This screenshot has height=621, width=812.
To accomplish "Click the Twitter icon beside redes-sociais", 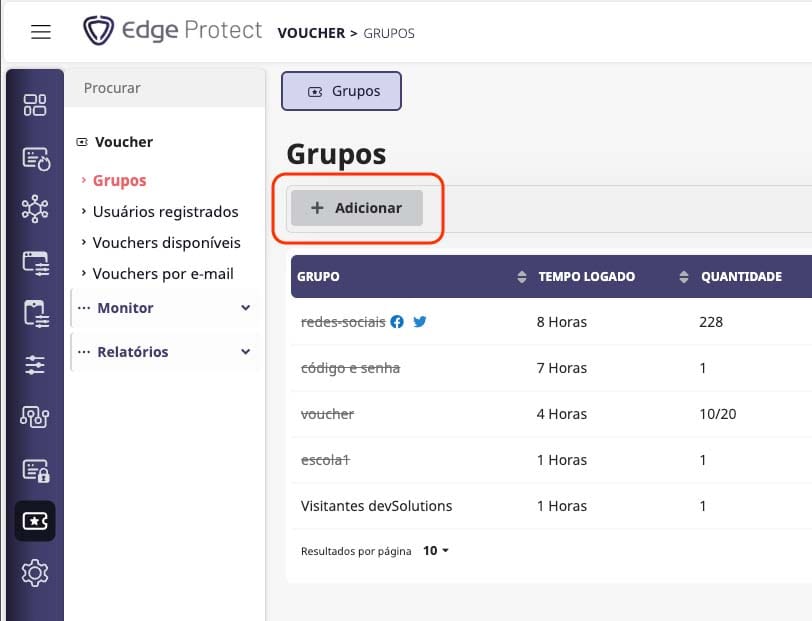I will [x=420, y=322].
